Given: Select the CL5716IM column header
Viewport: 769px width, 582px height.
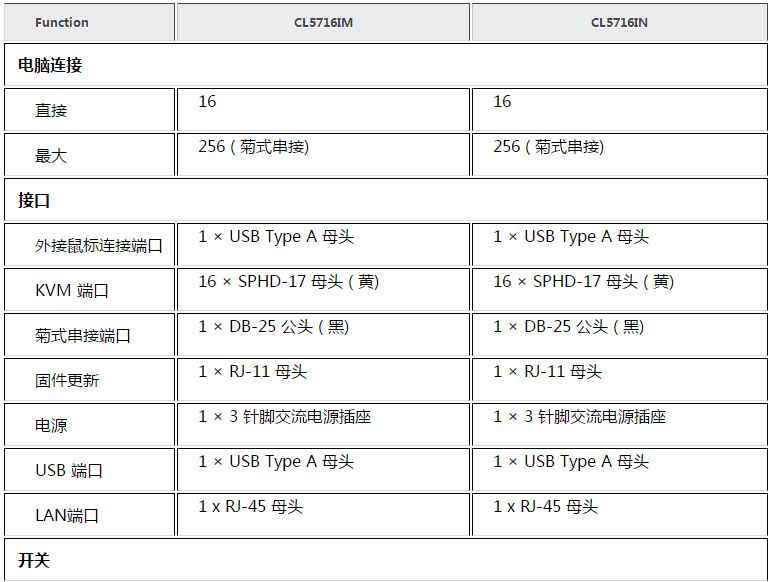Looking at the screenshot, I should pyautogui.click(x=323, y=22).
